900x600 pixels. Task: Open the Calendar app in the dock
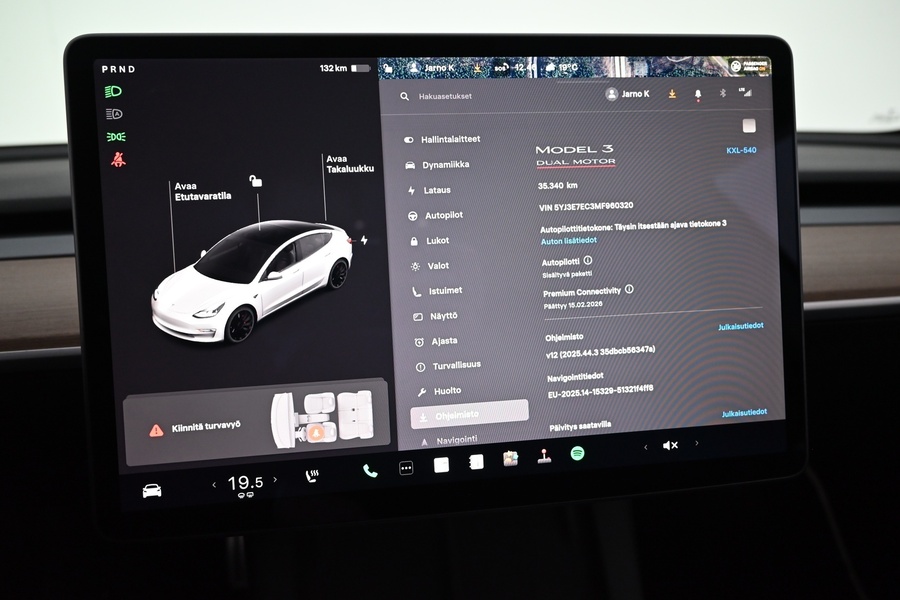477,462
